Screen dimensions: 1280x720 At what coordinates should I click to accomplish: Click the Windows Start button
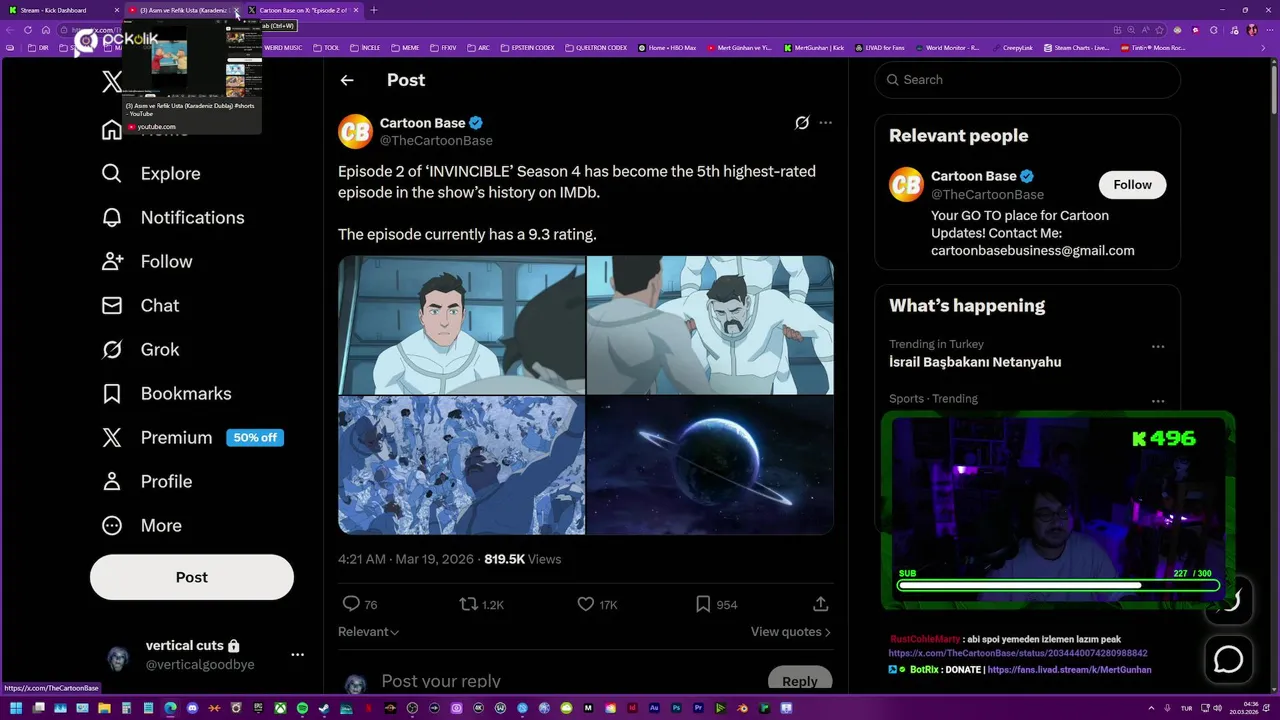click(16, 708)
